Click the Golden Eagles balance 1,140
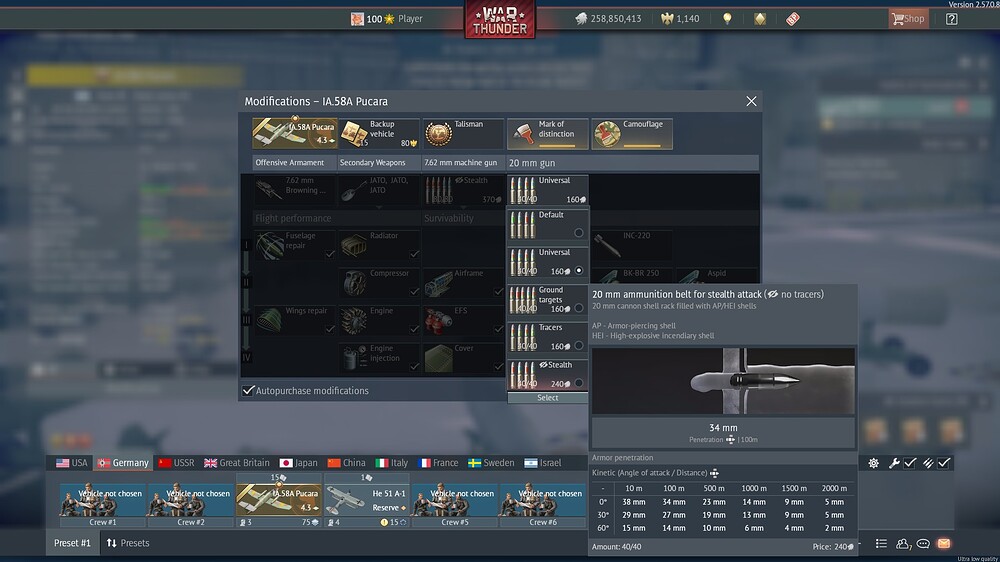The height and width of the screenshot is (562, 1000). [680, 19]
